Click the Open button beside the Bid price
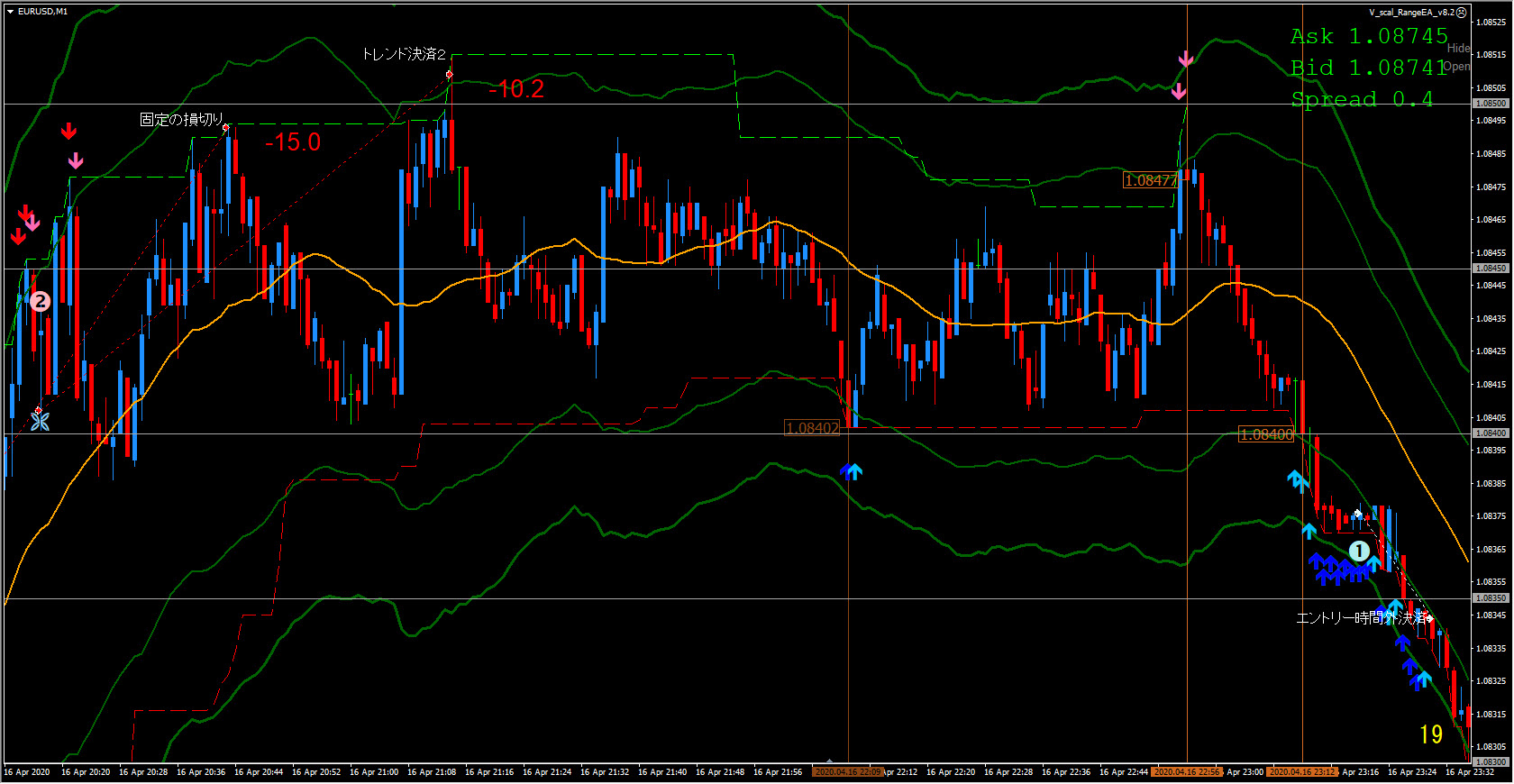The image size is (1514, 784). 1457,67
